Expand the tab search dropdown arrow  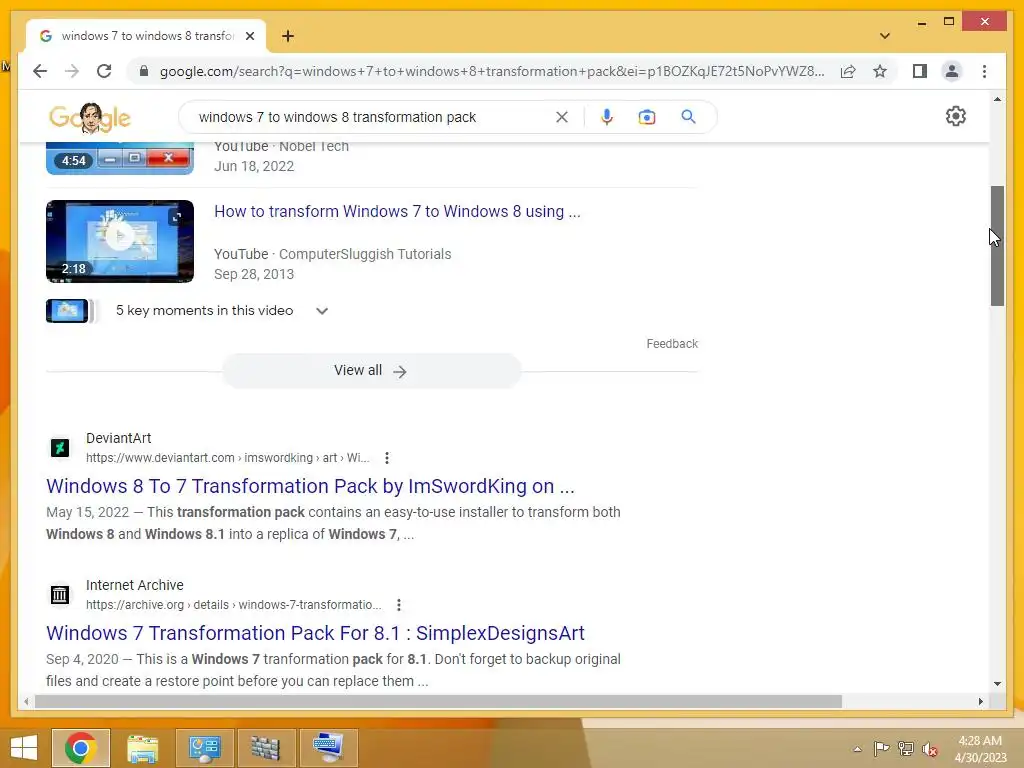[x=885, y=36]
